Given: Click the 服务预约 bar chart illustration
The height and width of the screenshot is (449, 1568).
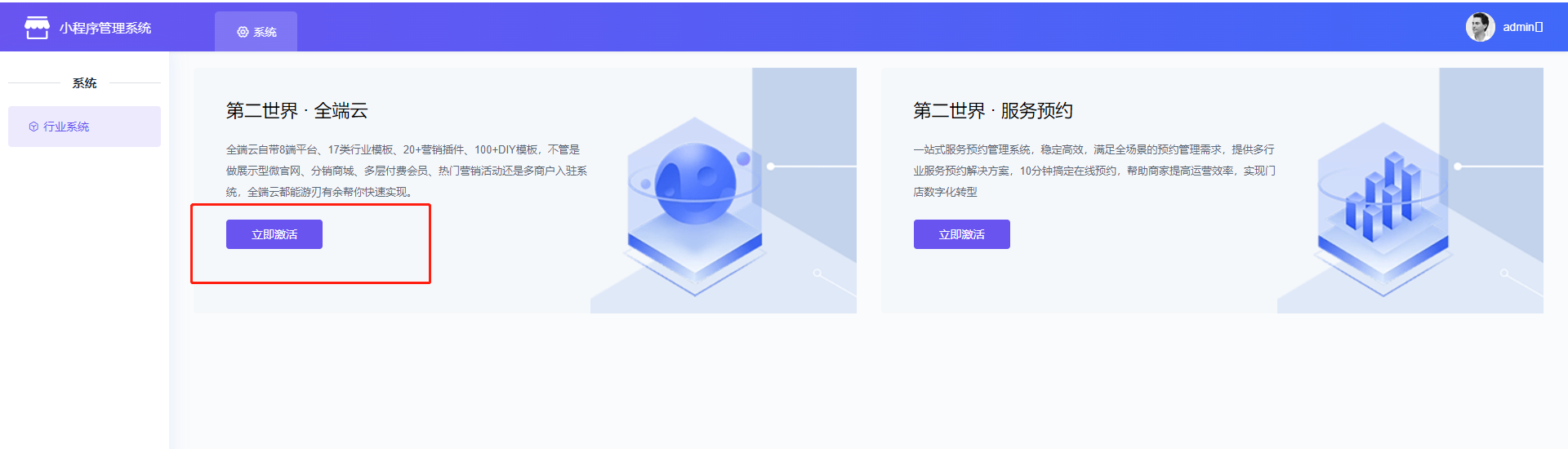Looking at the screenshot, I should [x=1383, y=208].
